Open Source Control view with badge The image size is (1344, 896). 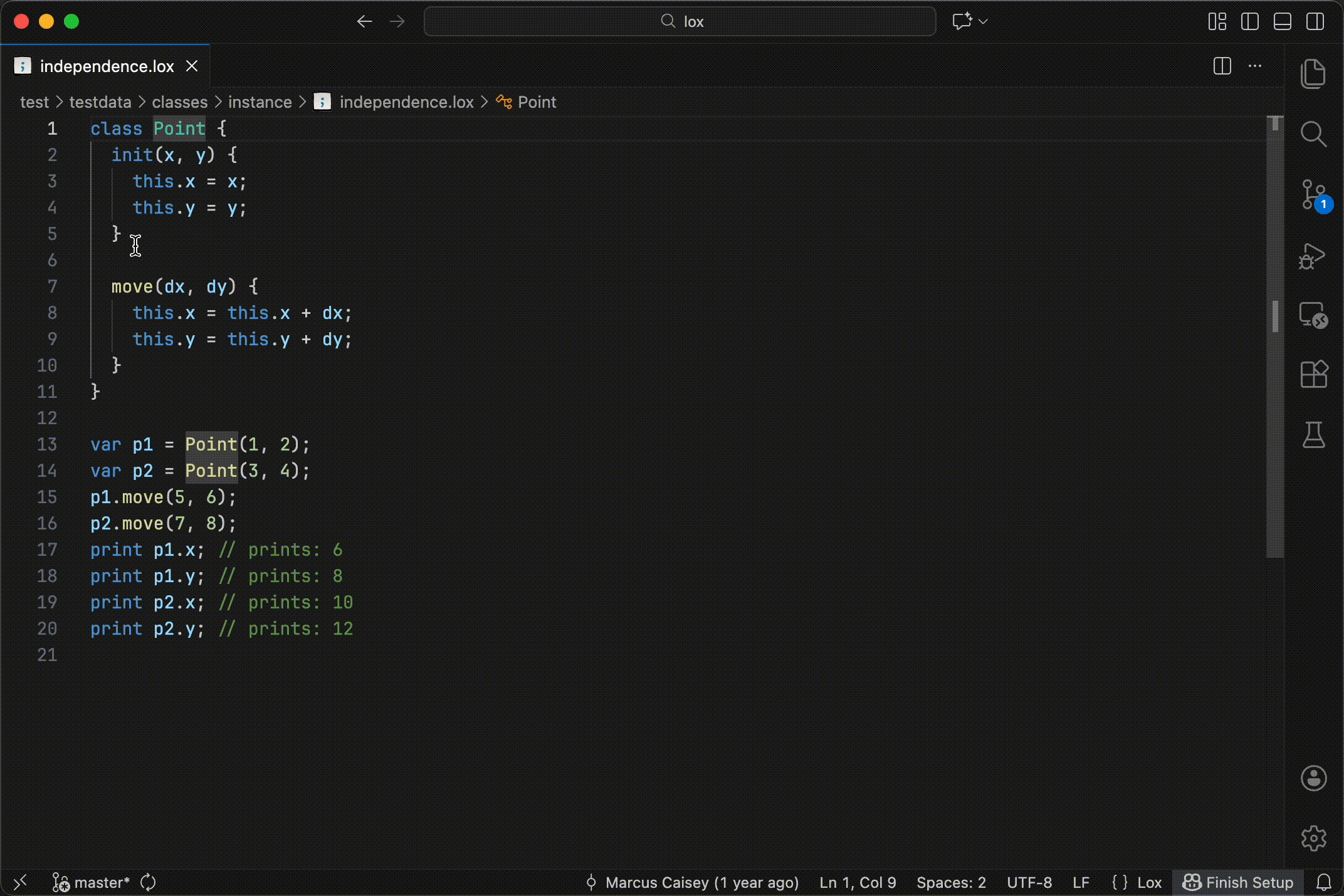[1313, 195]
